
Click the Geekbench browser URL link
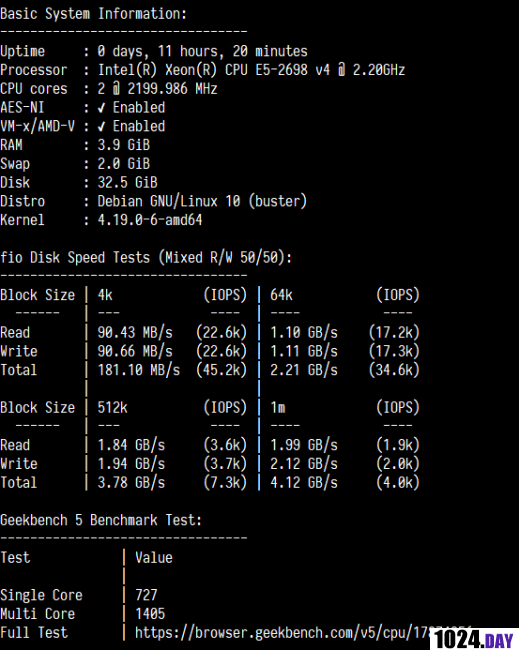pyautogui.click(x=283, y=633)
